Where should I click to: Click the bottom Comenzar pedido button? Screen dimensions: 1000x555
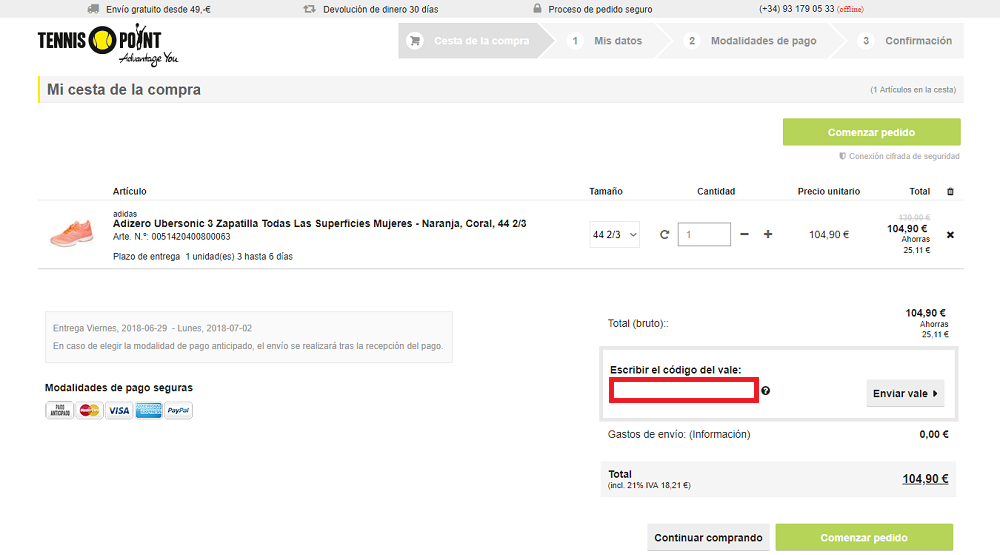coord(864,537)
